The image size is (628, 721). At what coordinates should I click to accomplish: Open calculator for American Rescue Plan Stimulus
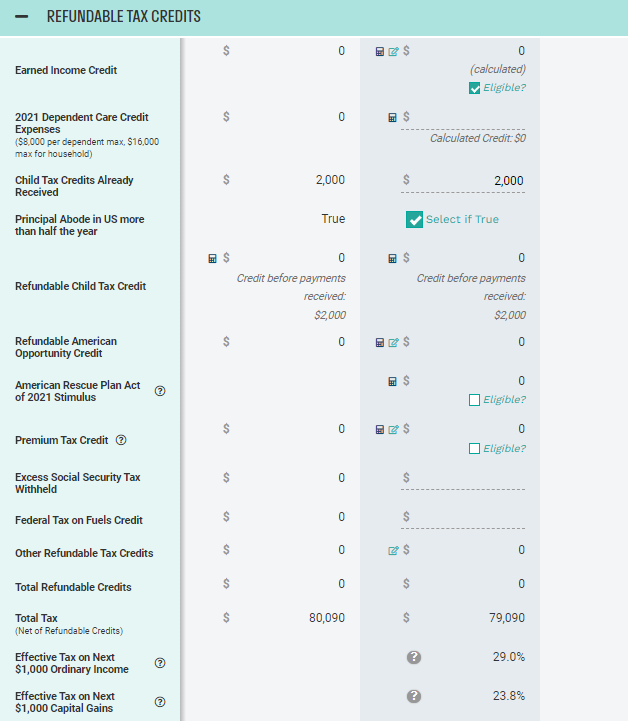click(393, 381)
